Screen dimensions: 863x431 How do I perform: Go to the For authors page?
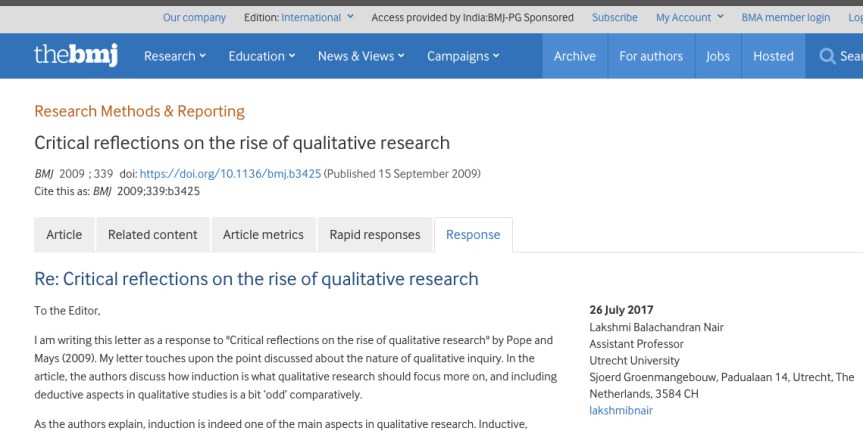point(651,57)
